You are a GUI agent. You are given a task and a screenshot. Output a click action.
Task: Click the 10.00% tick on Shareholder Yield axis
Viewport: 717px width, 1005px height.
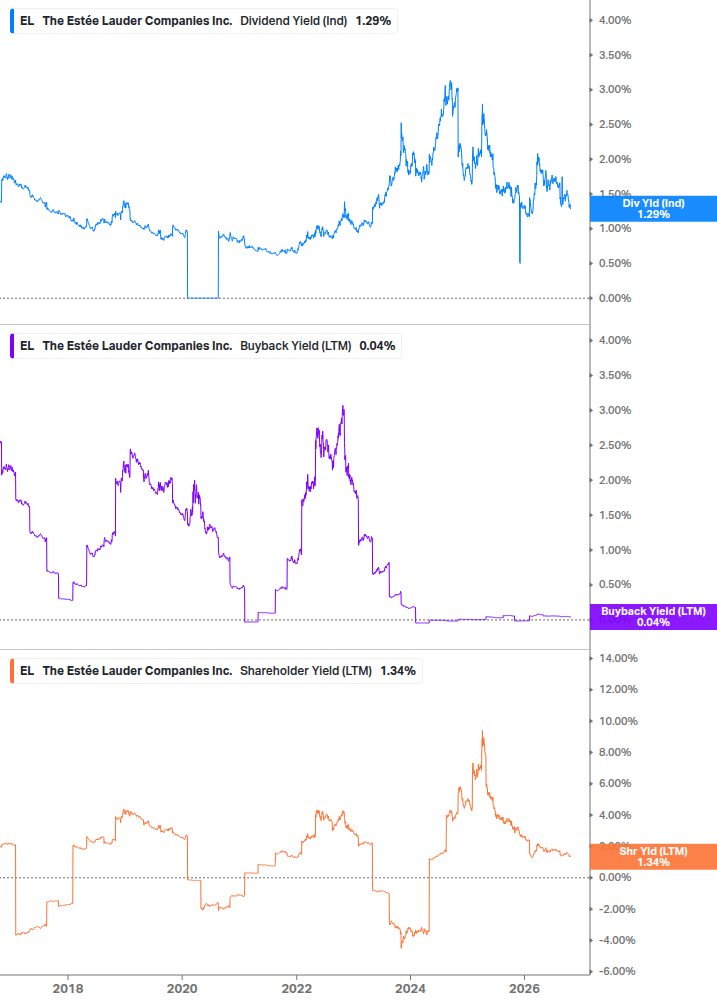pyautogui.click(x=618, y=721)
